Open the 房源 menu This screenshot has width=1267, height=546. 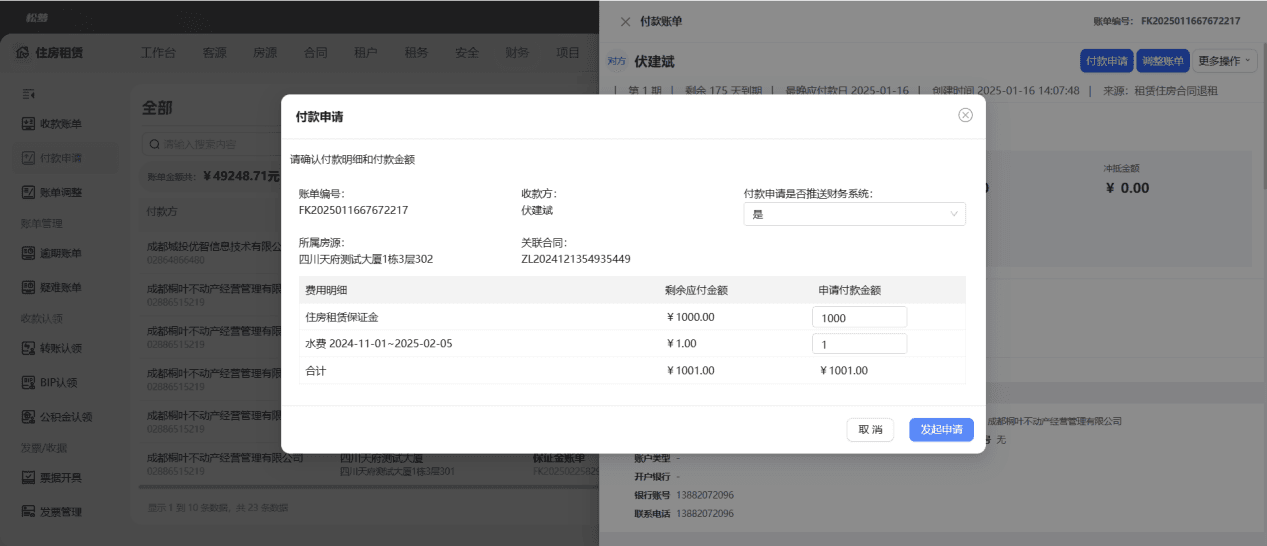click(x=265, y=53)
